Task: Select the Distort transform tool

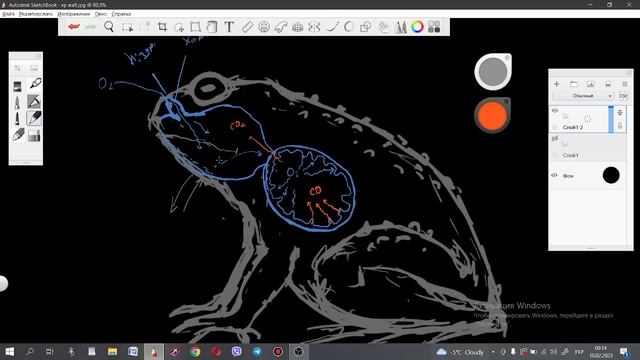Action: tap(196, 27)
